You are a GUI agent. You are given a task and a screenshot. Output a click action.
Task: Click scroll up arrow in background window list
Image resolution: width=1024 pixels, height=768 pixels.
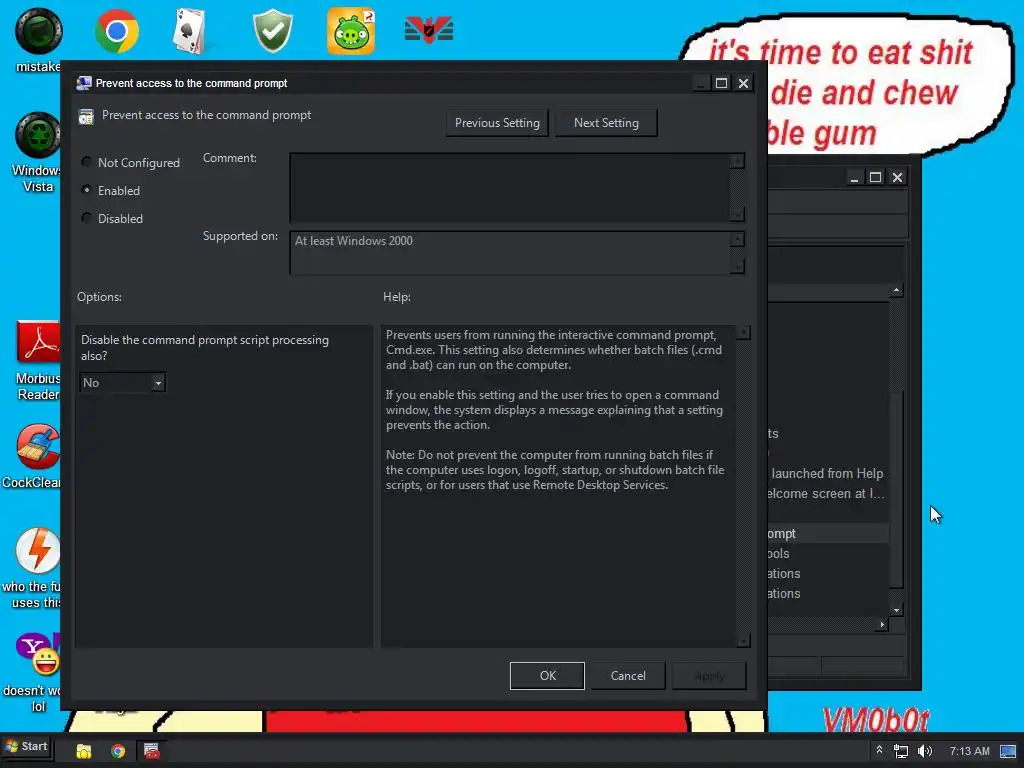pyautogui.click(x=897, y=291)
